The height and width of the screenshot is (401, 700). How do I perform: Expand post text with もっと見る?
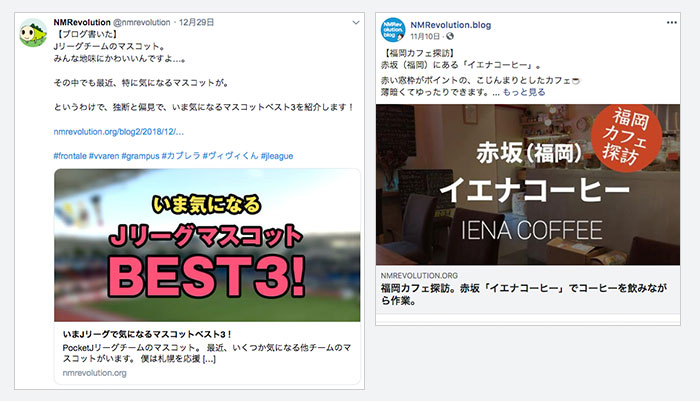[524, 92]
